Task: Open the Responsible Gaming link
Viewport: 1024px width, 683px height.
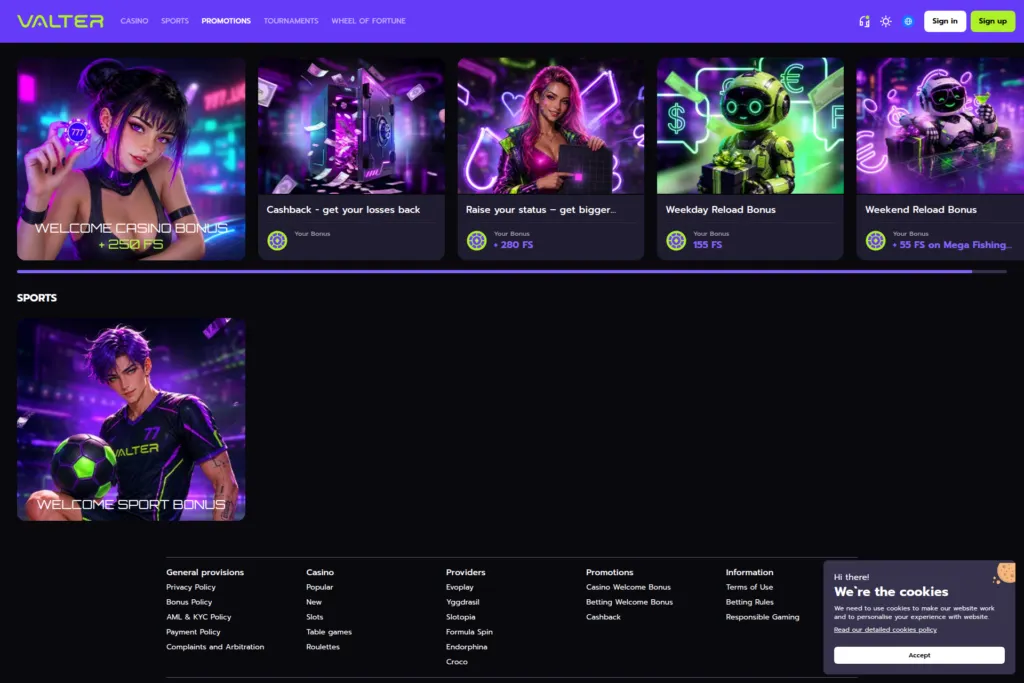Action: 762,617
